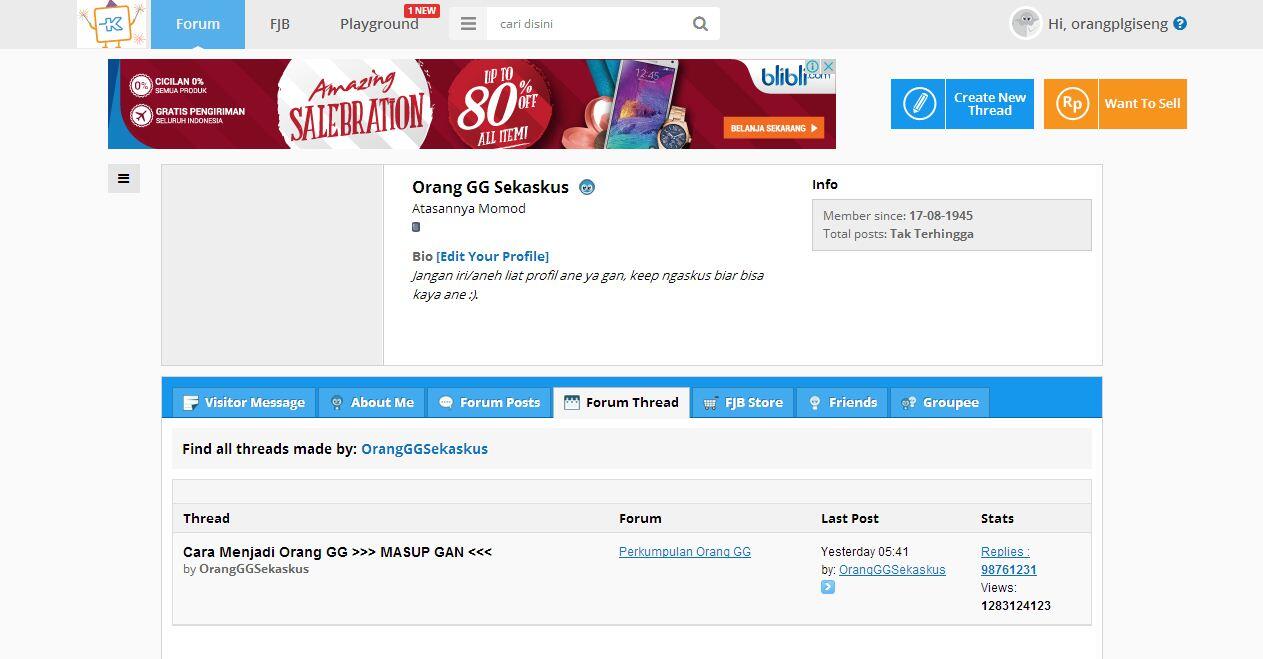Viewport: 1263px width, 659px height.
Task: Click the 'Thread' column header
Action: (x=207, y=518)
